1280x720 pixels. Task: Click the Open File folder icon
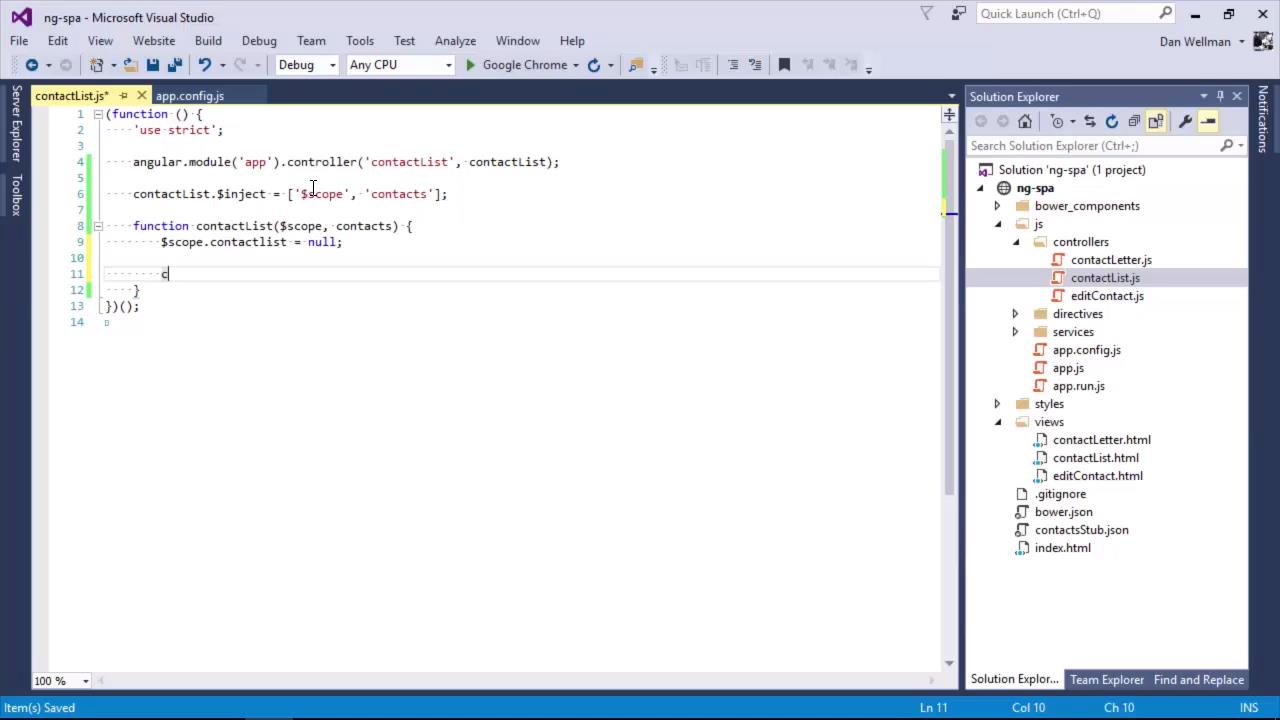pyautogui.click(x=131, y=65)
